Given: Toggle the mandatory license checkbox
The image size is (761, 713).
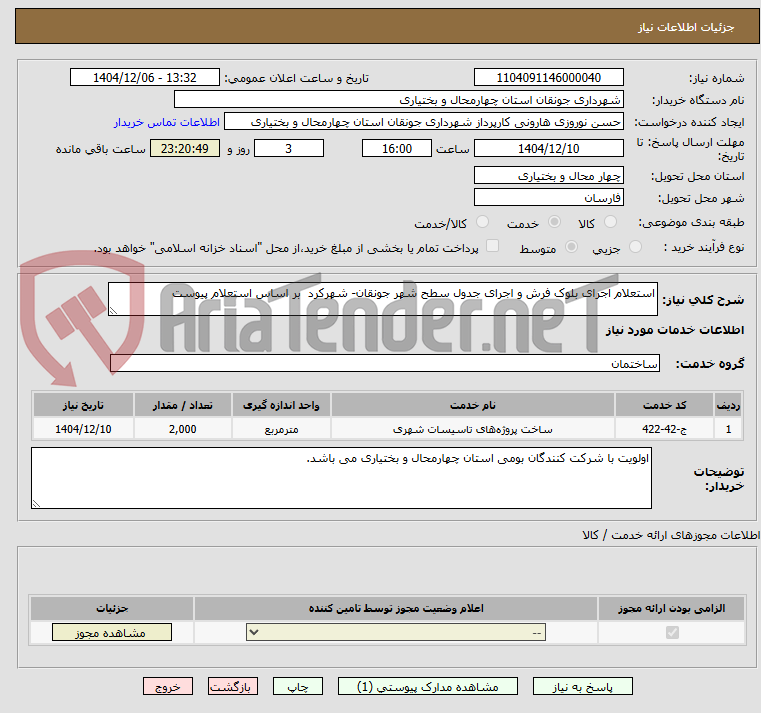Looking at the screenshot, I should (672, 632).
